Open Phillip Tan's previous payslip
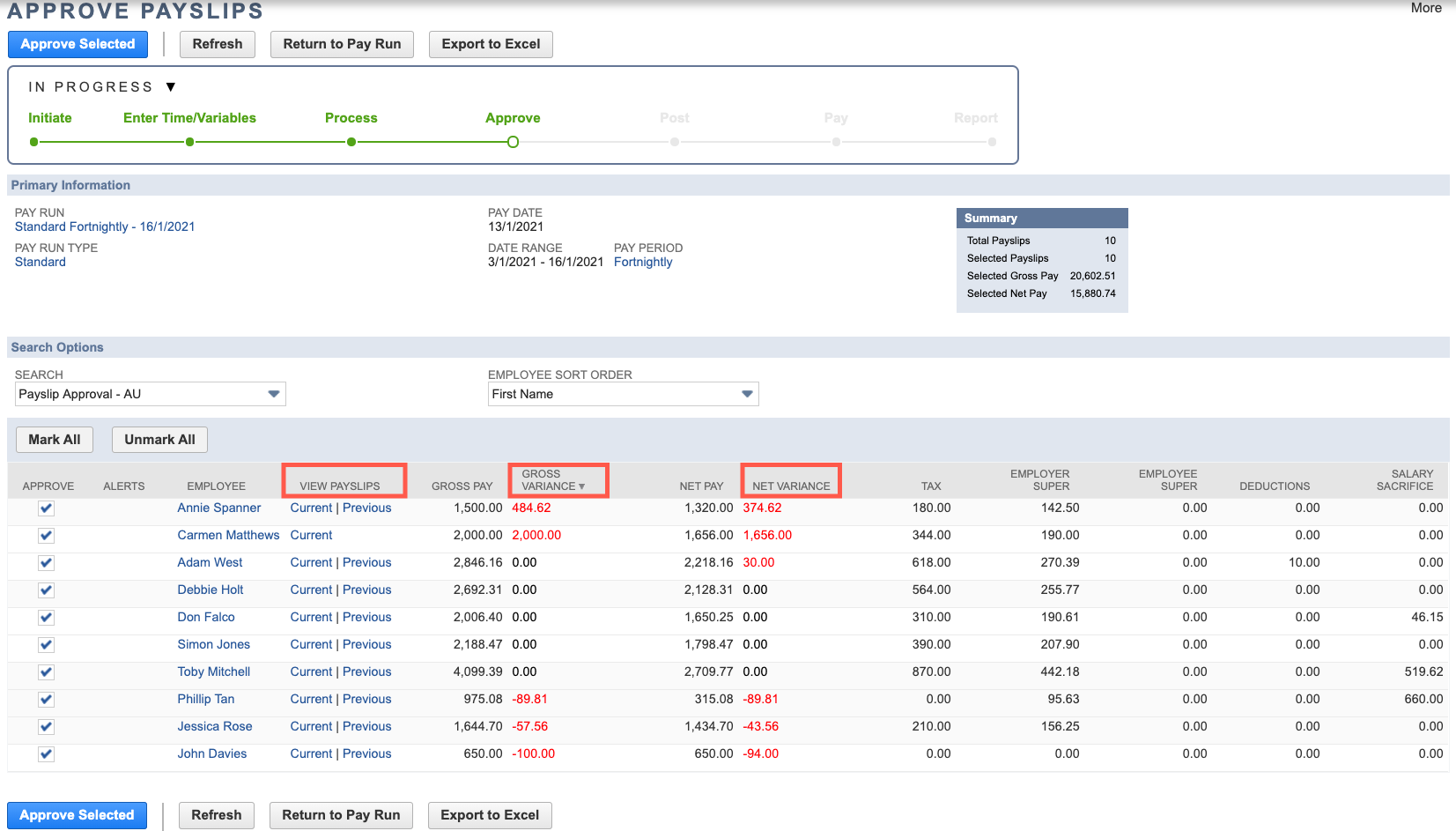Screen dimensions: 1456x831 click(x=367, y=699)
